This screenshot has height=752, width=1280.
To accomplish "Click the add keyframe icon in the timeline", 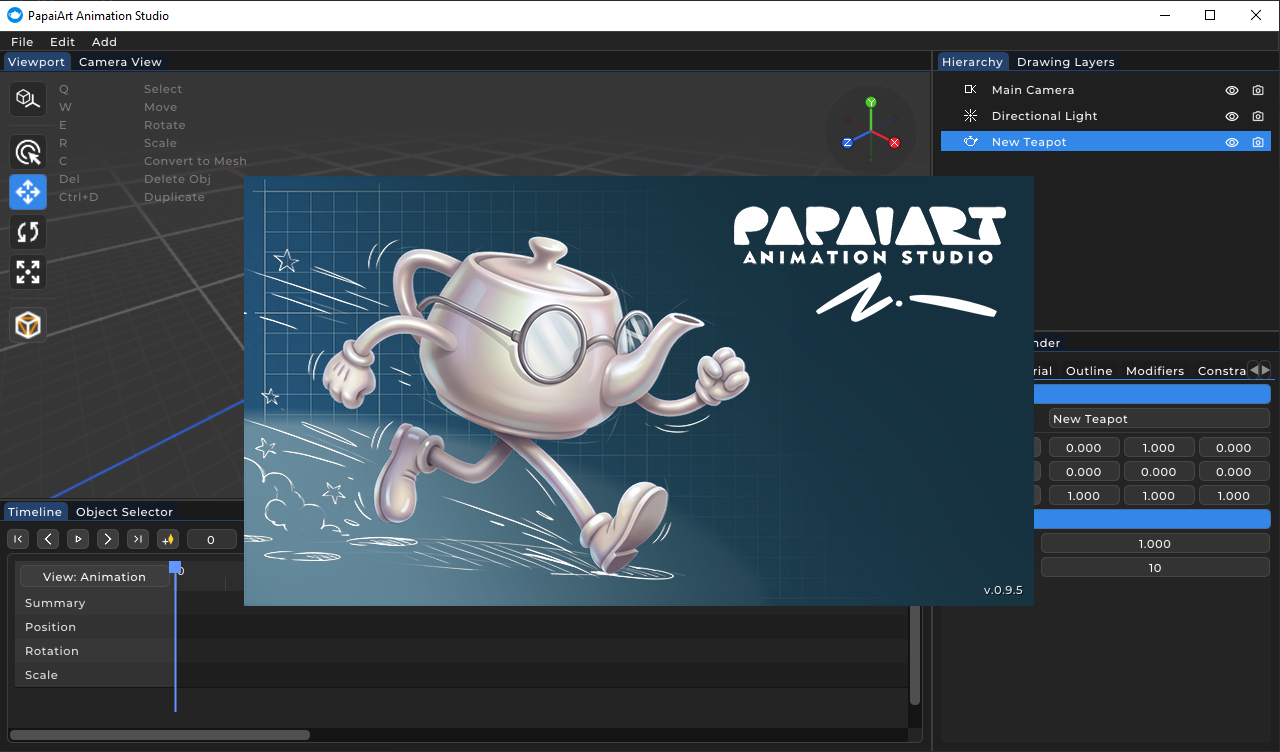I will pyautogui.click(x=167, y=539).
